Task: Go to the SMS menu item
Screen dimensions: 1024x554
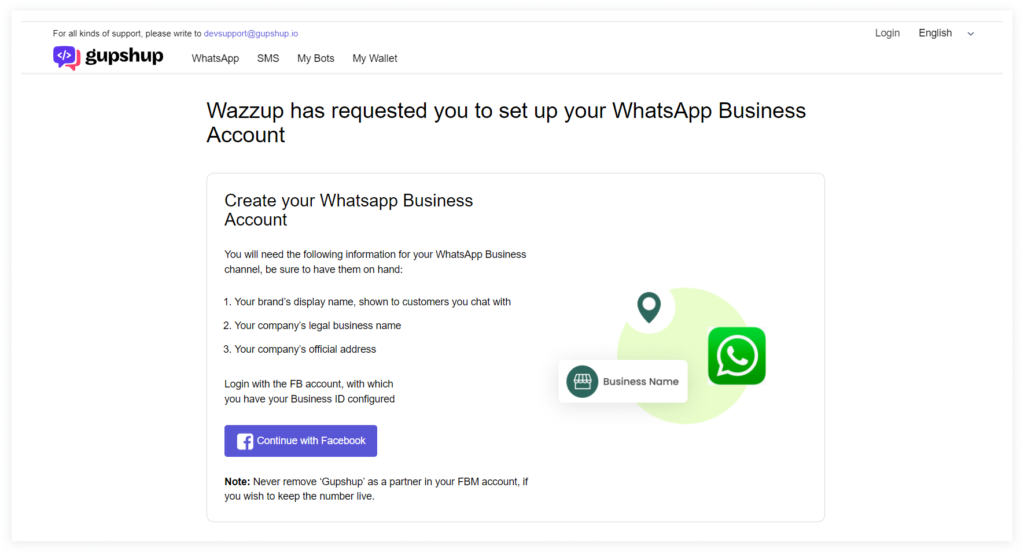Action: tap(268, 58)
